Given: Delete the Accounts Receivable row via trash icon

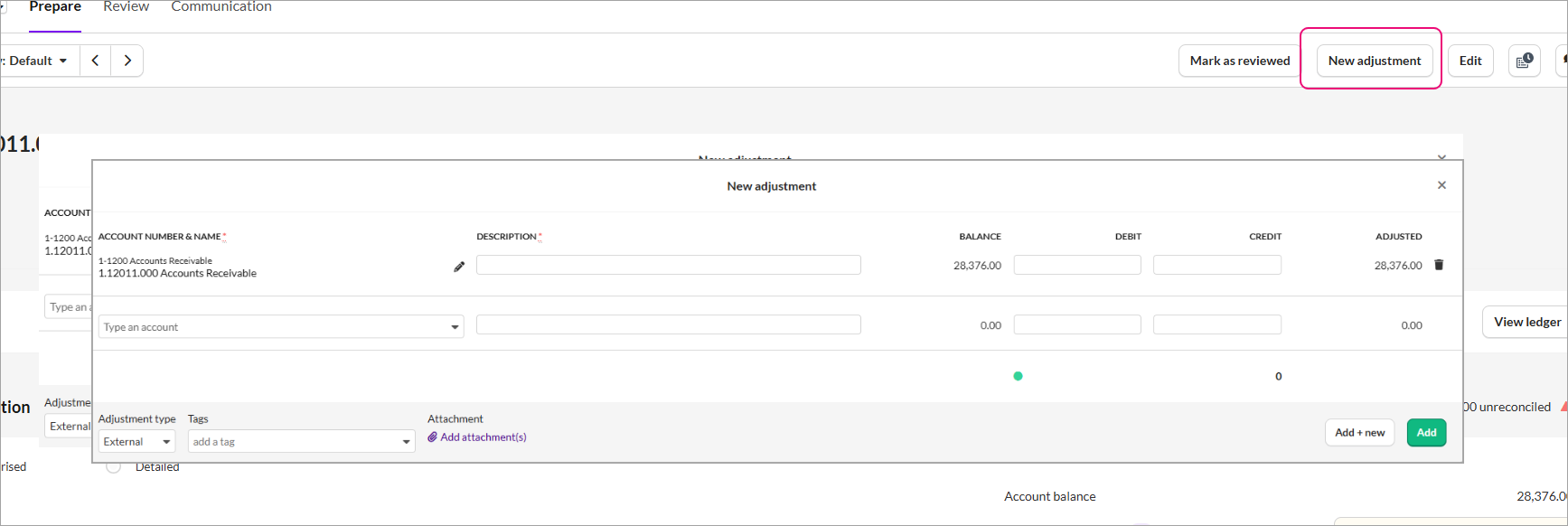Looking at the screenshot, I should (x=1439, y=265).
